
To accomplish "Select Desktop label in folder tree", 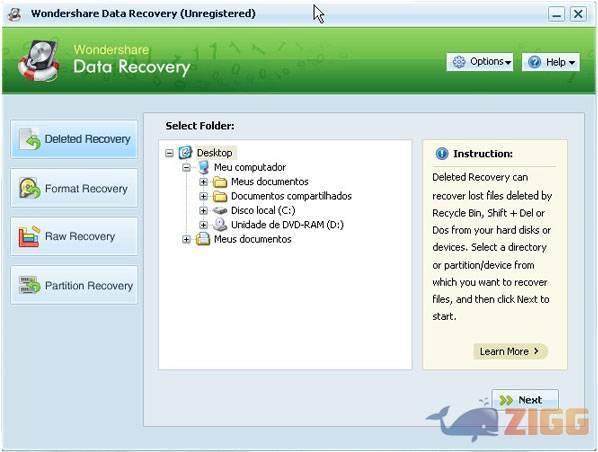I will (214, 153).
